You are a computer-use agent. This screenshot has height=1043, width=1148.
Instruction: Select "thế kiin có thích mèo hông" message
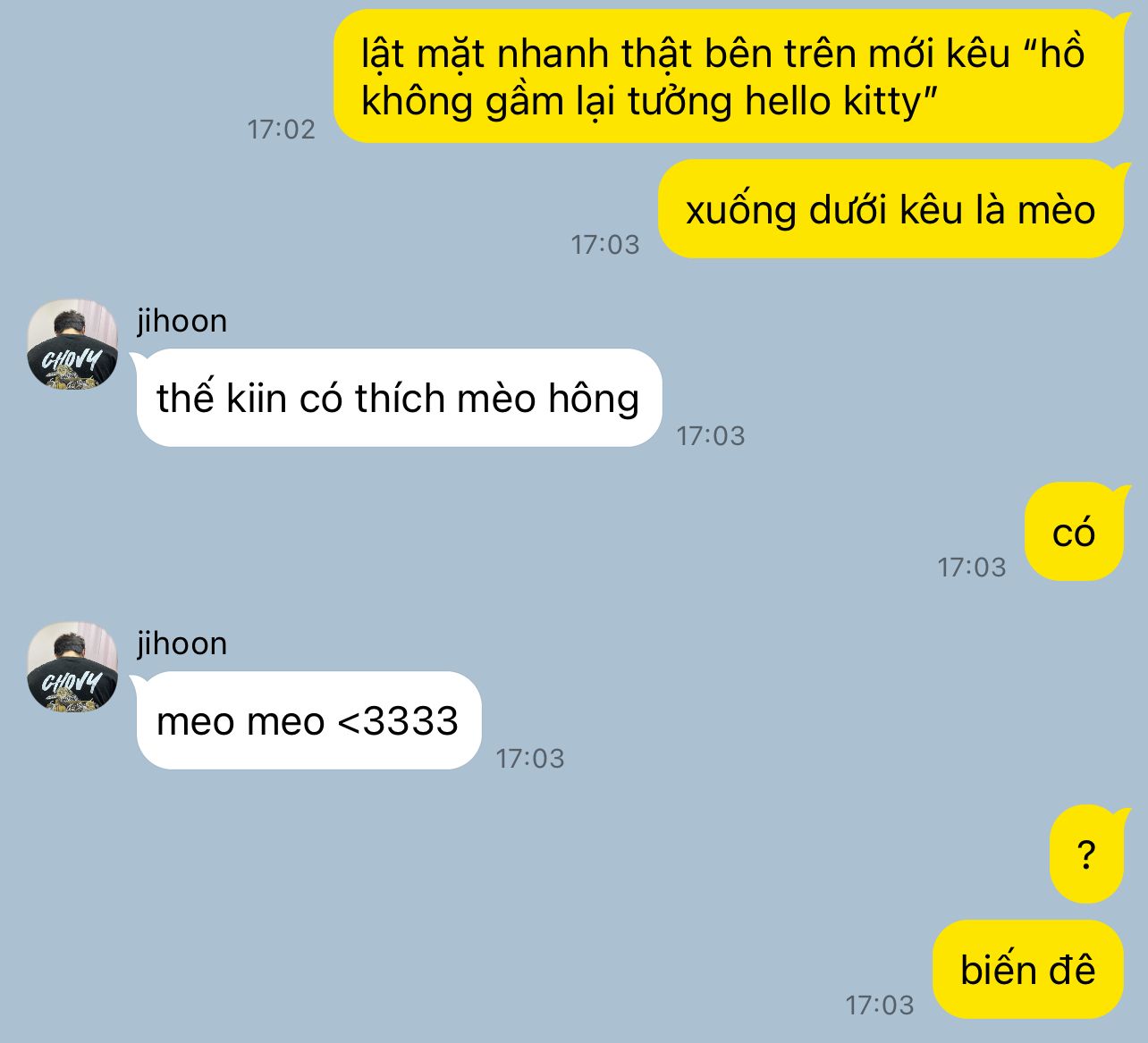399,398
